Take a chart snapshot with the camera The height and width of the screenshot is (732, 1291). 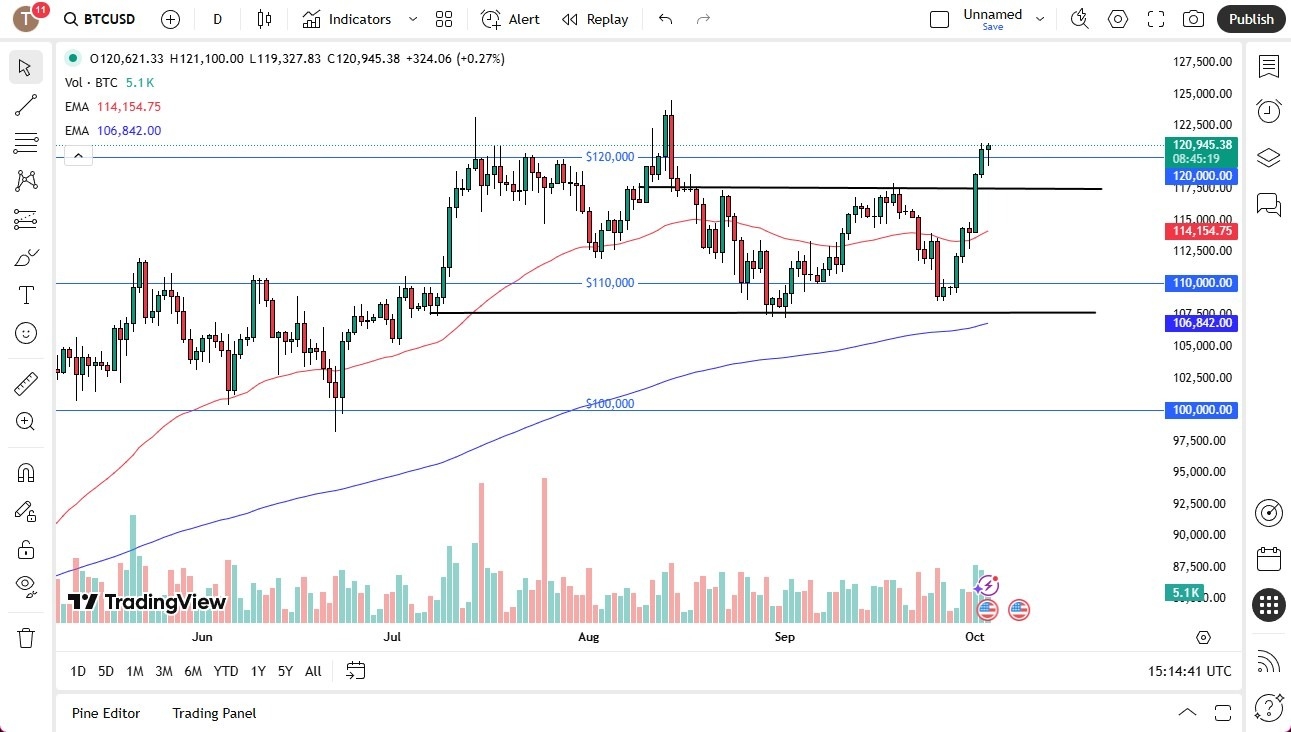[x=1194, y=18]
